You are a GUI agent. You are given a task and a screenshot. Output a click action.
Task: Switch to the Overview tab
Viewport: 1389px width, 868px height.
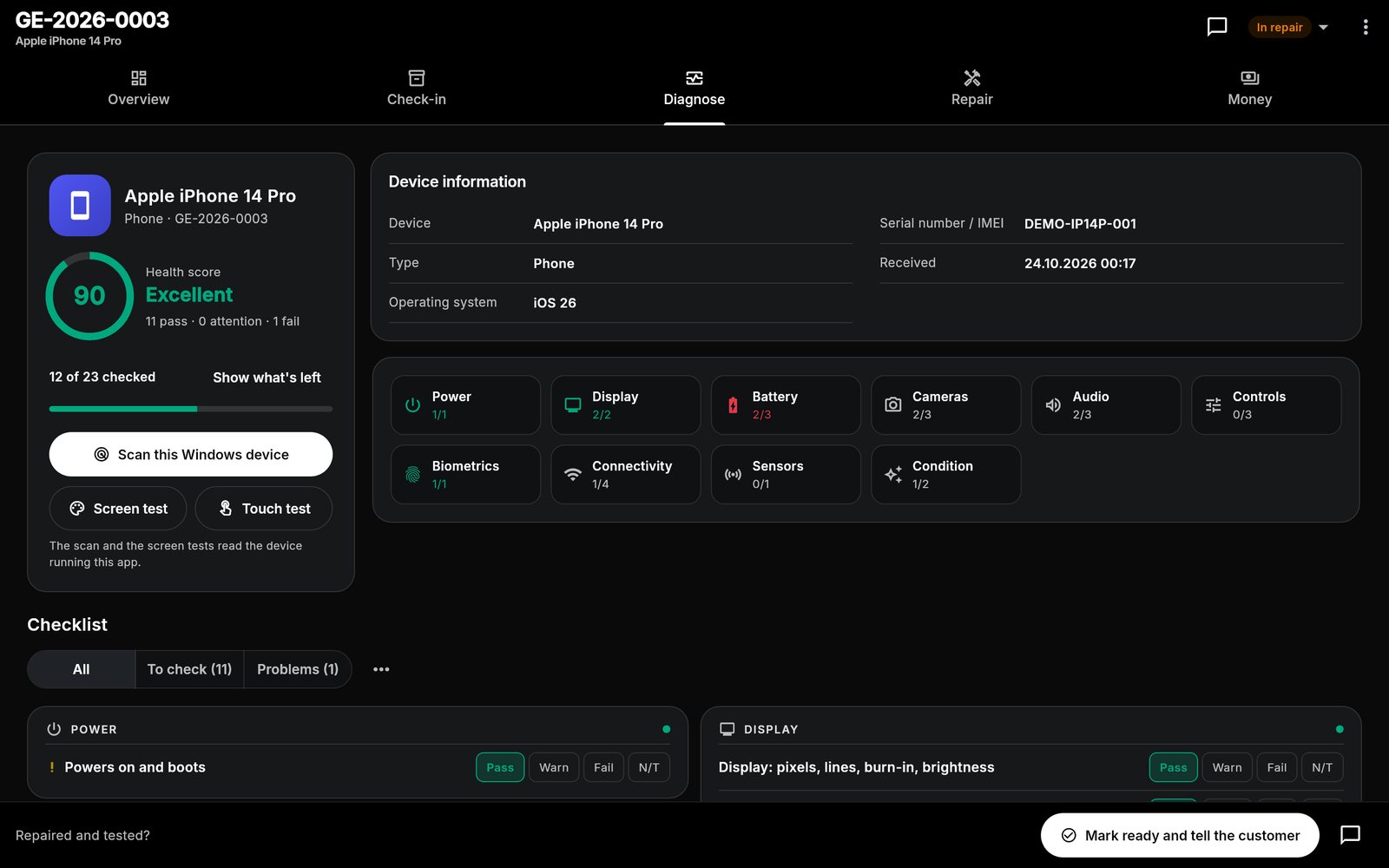(139, 89)
